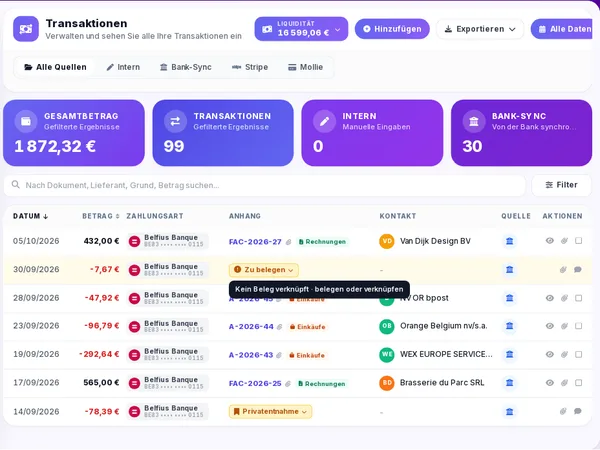This screenshot has height=450, width=600.
Task: Click the Intern card pencil icon
Action: [324, 121]
